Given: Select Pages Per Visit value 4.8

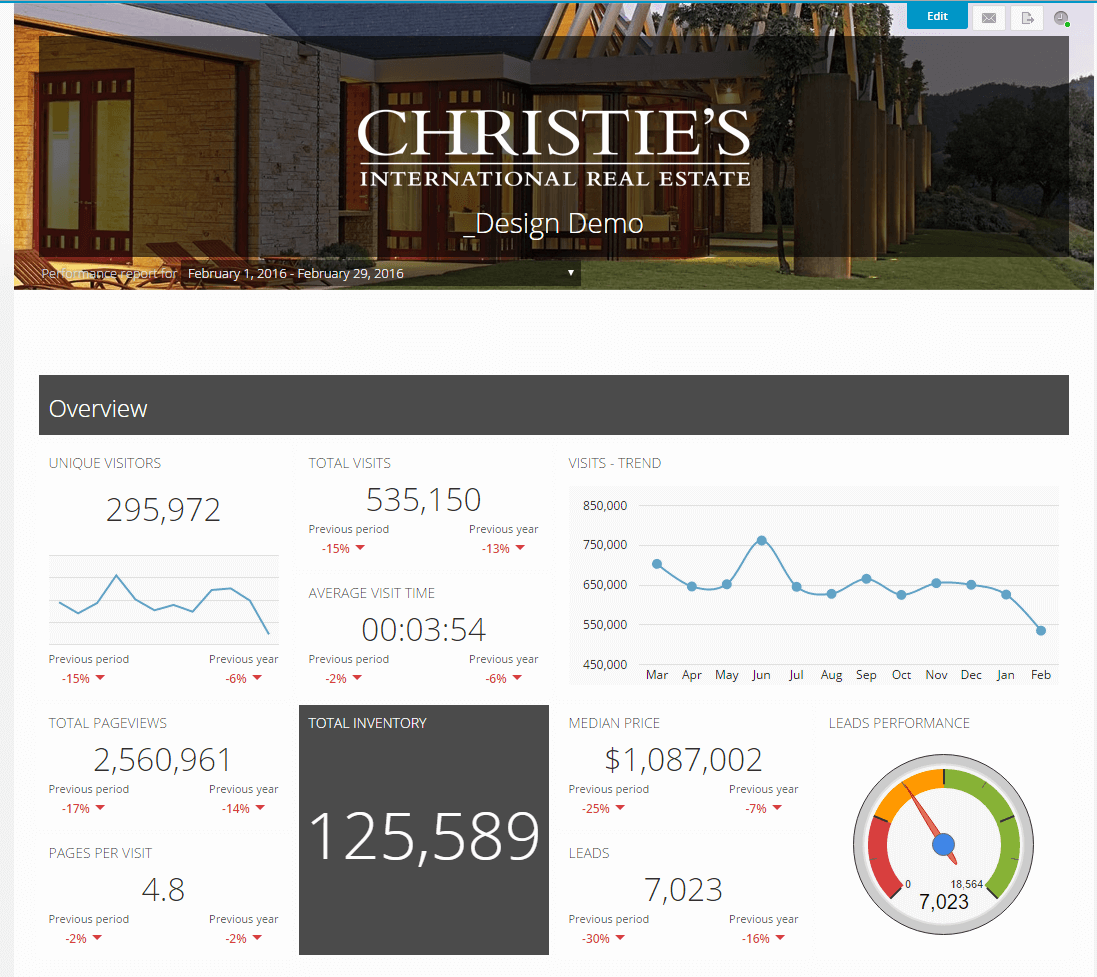Looking at the screenshot, I should click(163, 890).
